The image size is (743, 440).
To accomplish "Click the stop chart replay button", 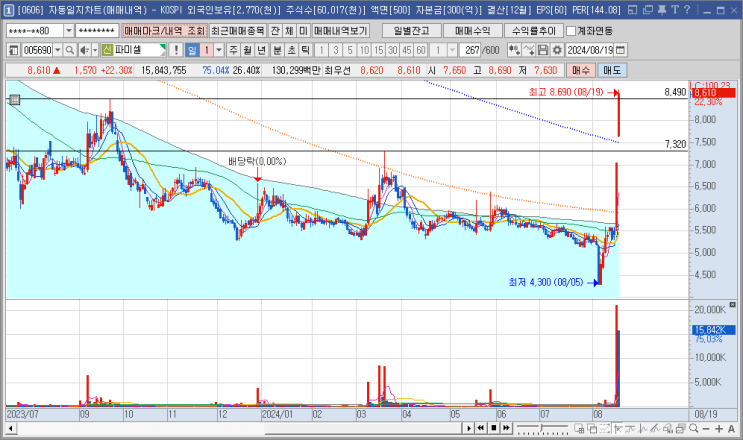I will pos(493,428).
